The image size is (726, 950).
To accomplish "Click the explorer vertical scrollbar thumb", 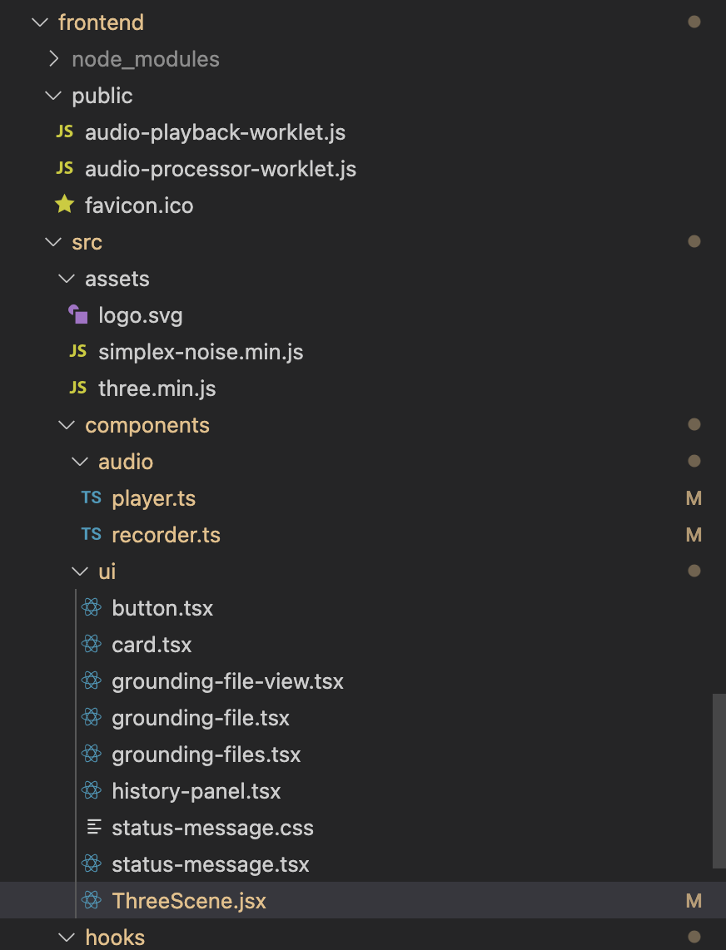I will (x=719, y=781).
